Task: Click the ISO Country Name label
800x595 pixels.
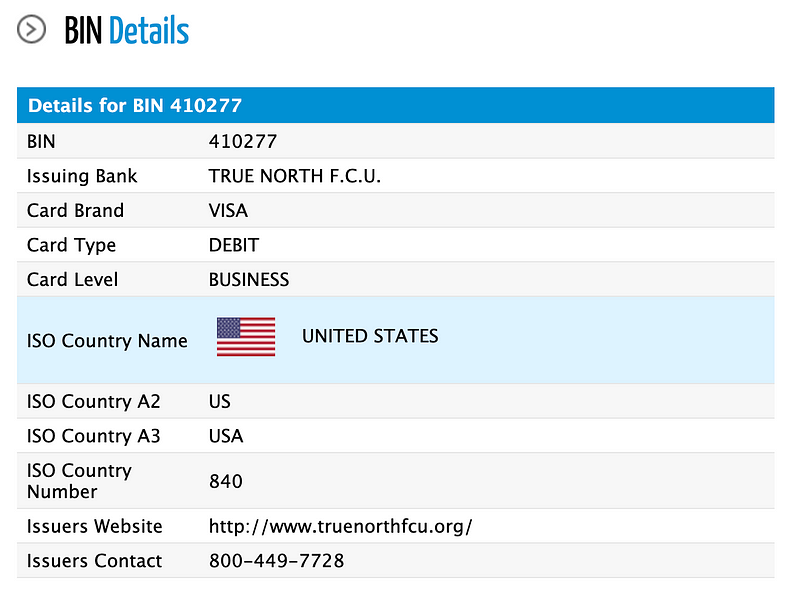Action: pyautogui.click(x=107, y=340)
